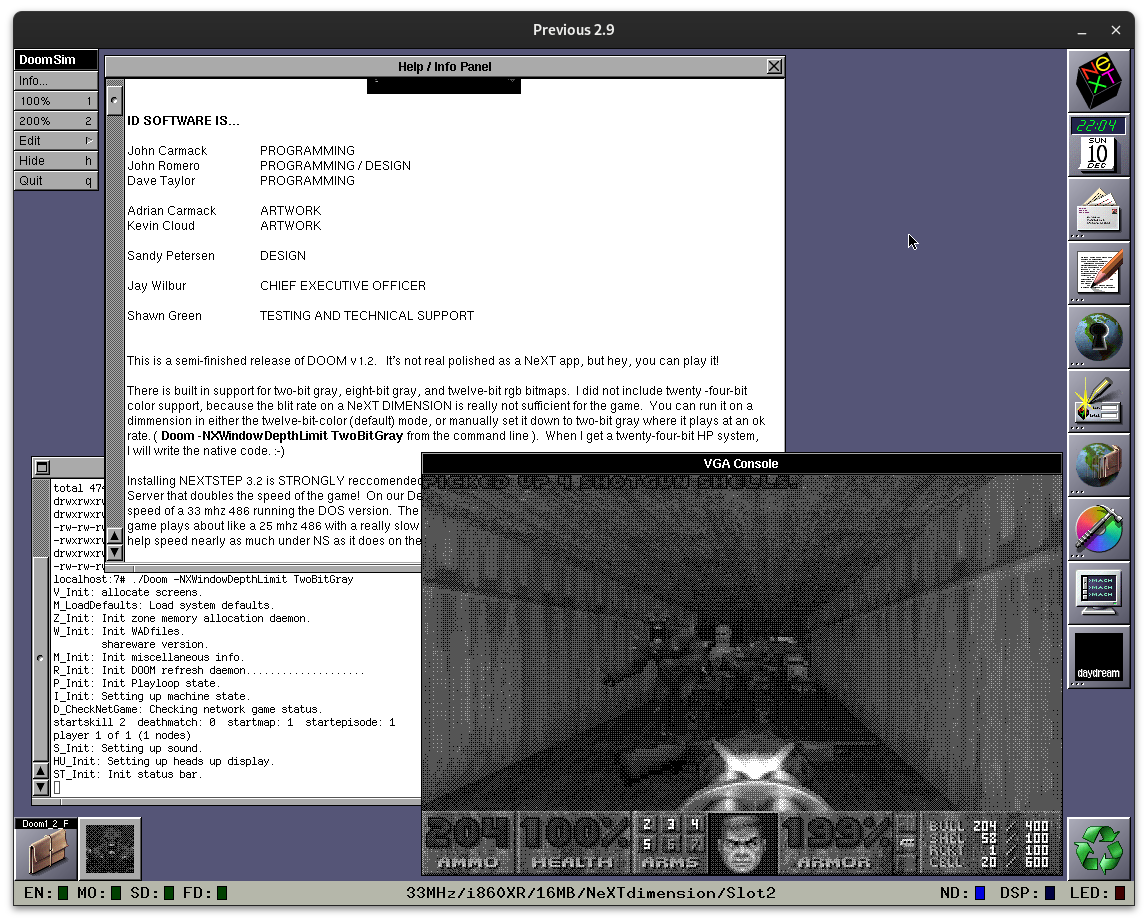The image size is (1148, 922).
Task: Open the globe with keyhole dock icon
Action: pos(1099,337)
